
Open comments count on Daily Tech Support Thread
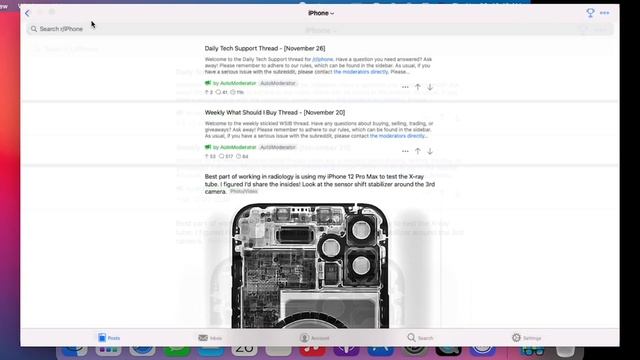(x=221, y=92)
